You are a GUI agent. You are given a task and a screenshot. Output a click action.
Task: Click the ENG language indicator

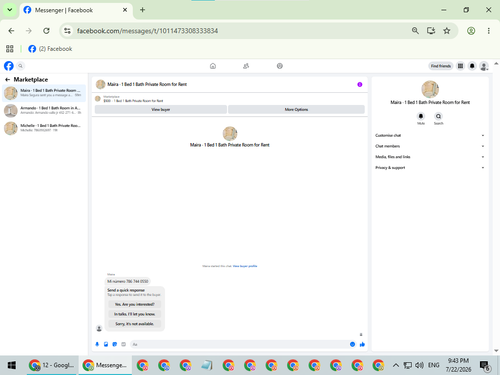[x=433, y=365]
